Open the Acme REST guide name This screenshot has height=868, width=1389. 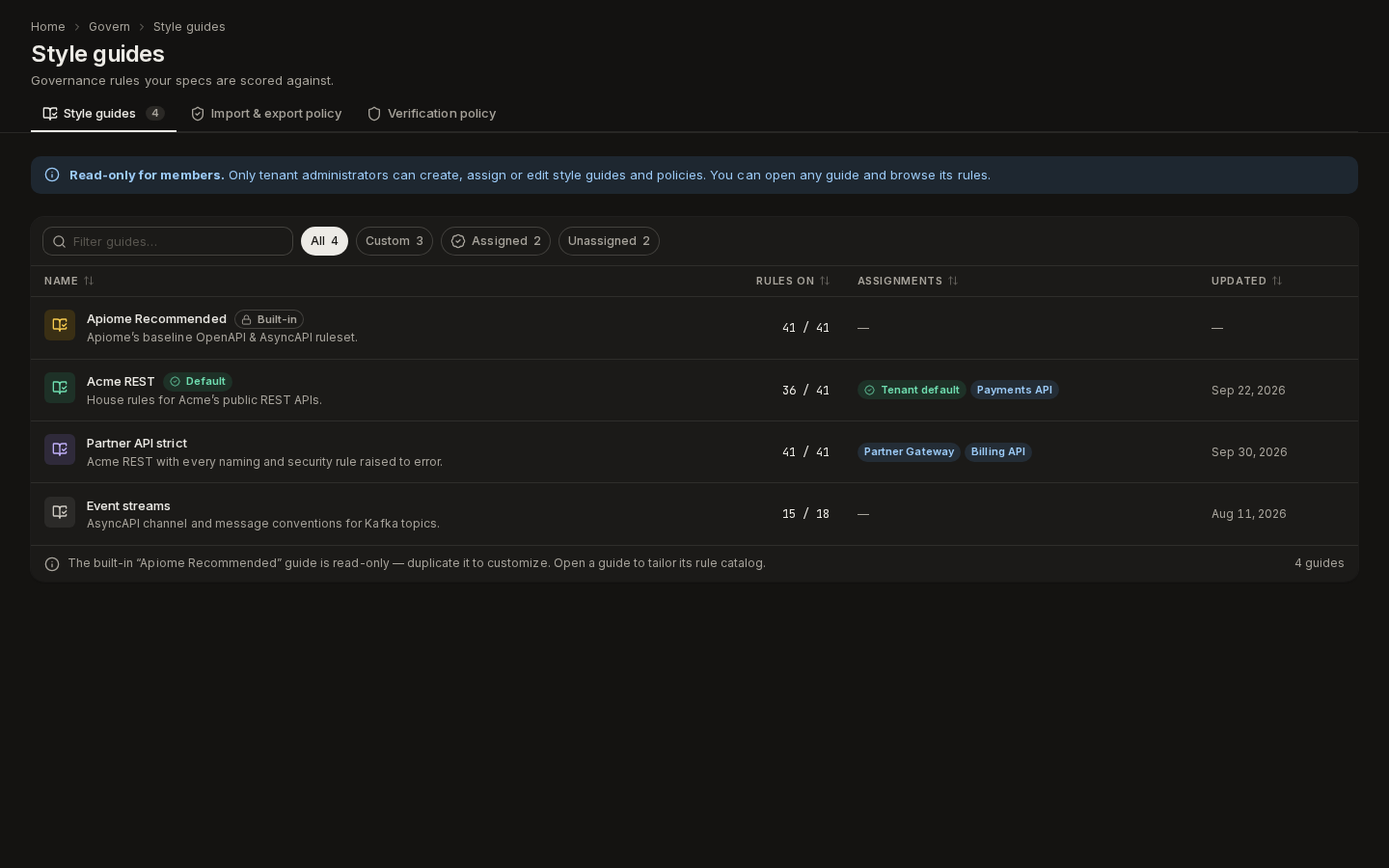tap(121, 382)
